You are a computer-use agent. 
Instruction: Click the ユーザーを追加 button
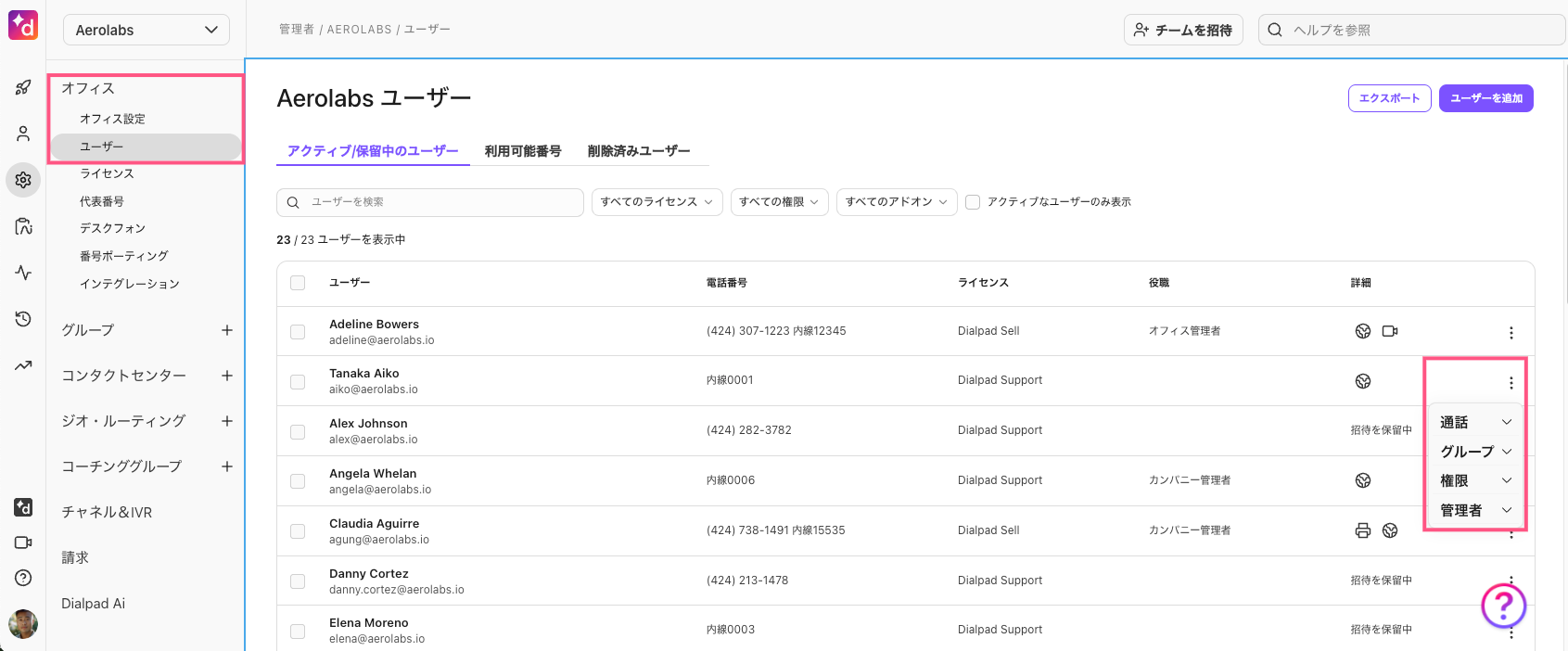[x=1485, y=98]
